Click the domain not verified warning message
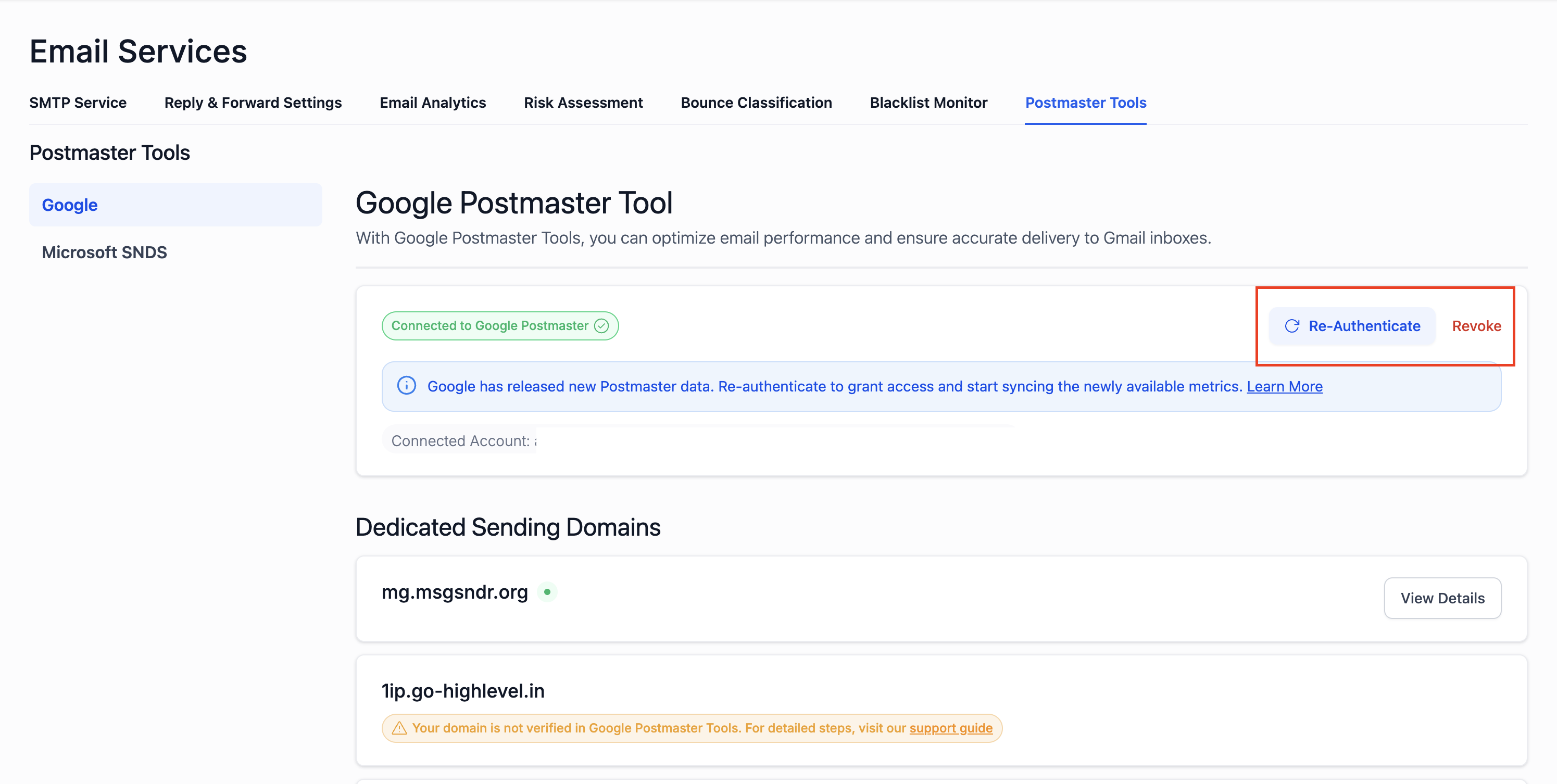Screen dimensions: 1557x784 coord(692,728)
